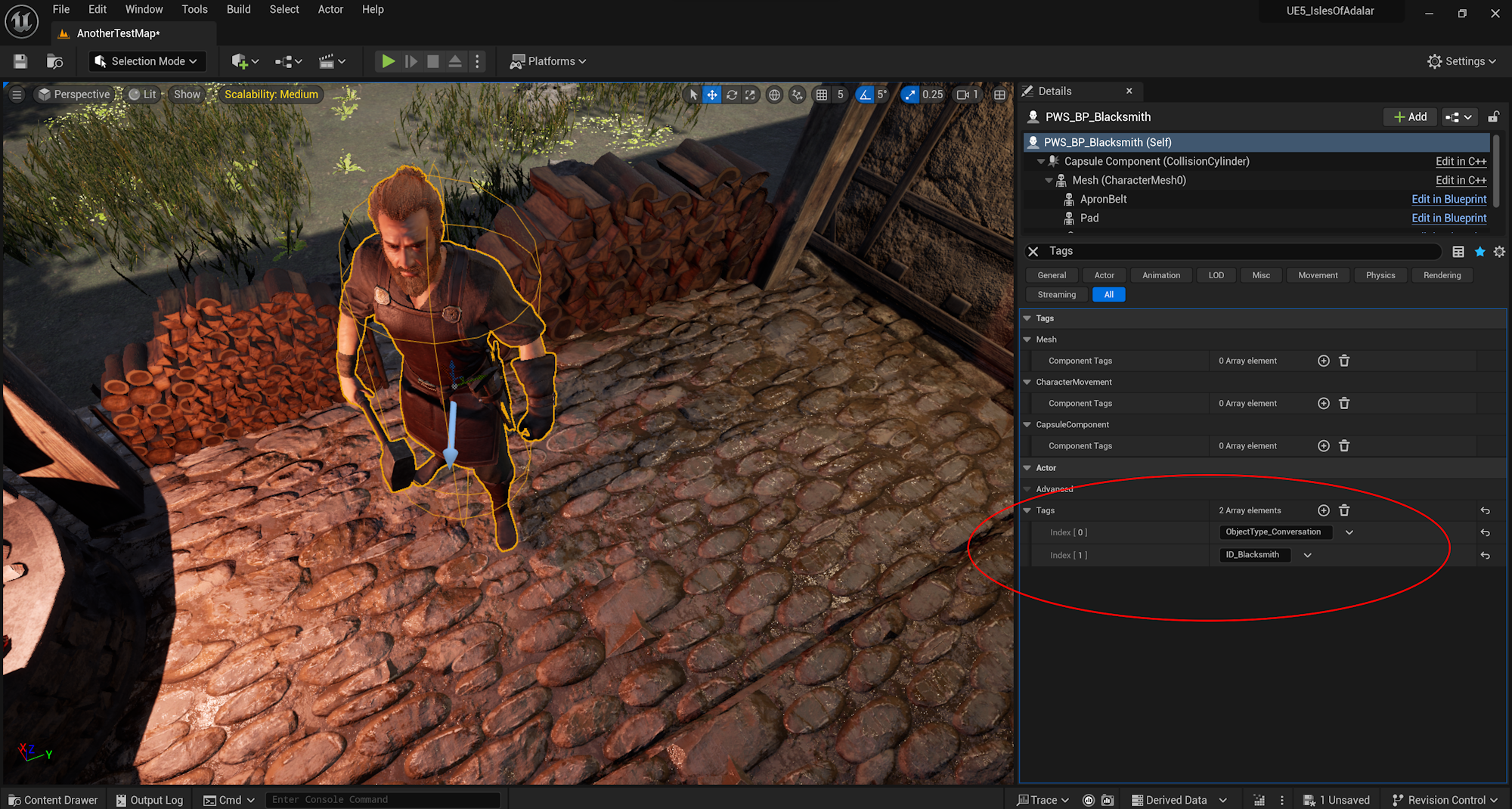The width and height of the screenshot is (1512, 809).
Task: Toggle favorites star filter in Details
Action: (1479, 252)
